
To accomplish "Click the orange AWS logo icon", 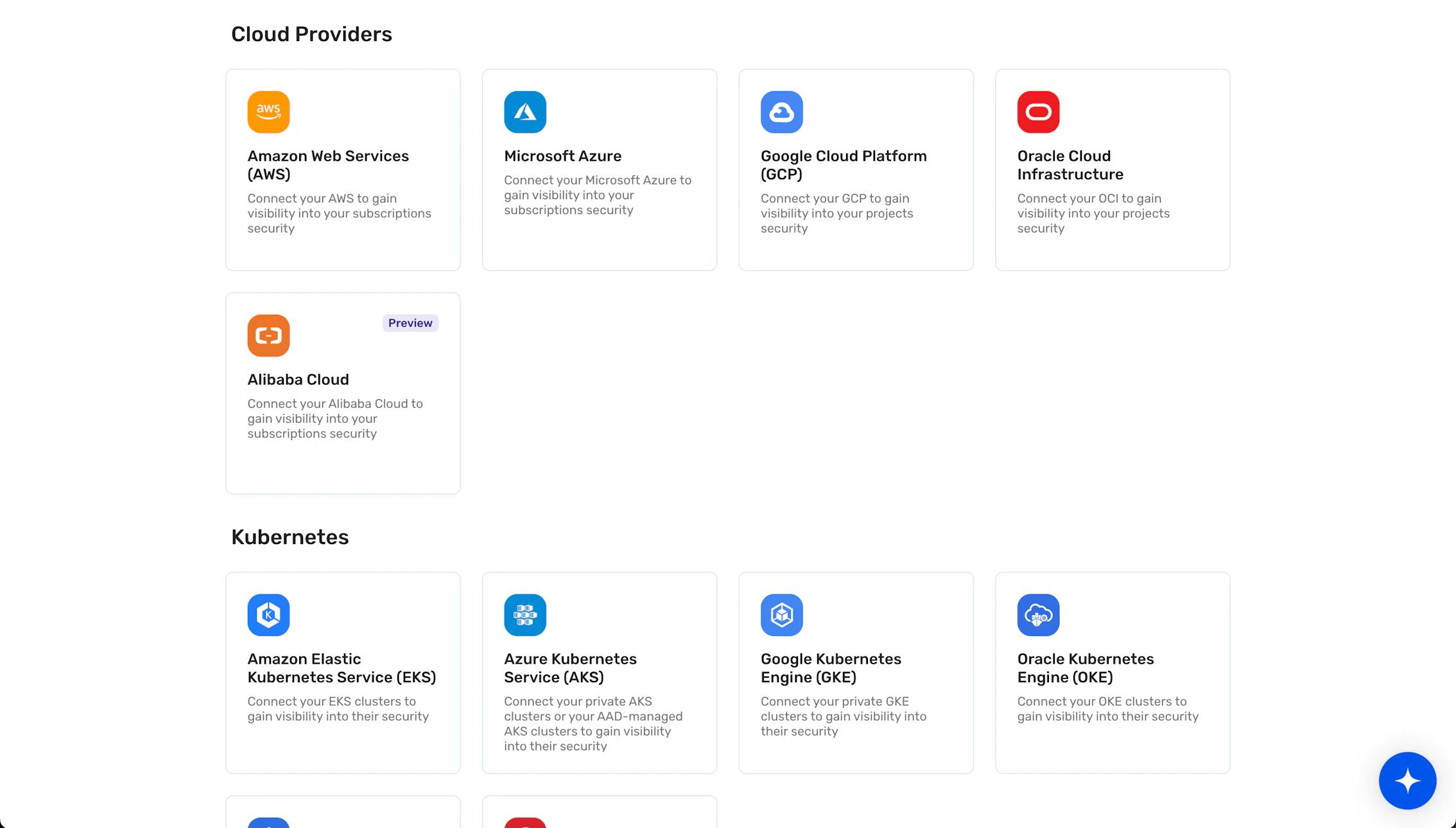I will (x=268, y=112).
